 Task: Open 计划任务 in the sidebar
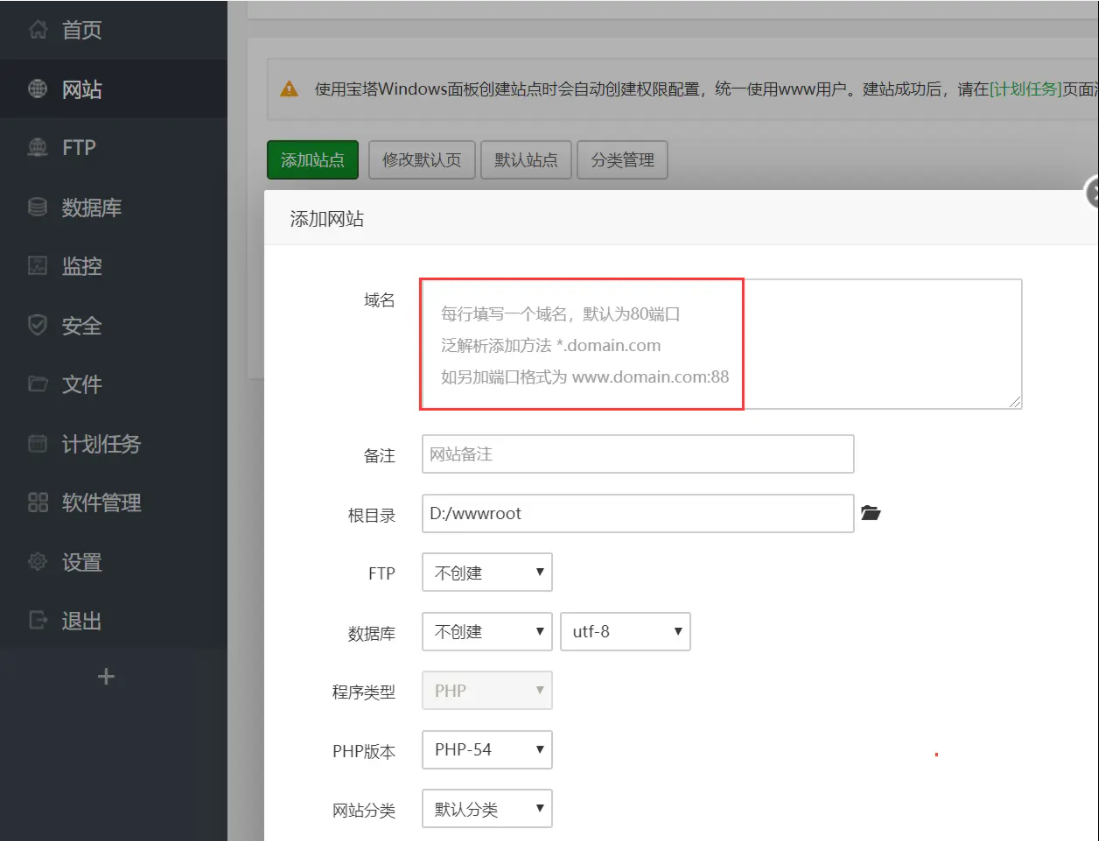coord(100,444)
